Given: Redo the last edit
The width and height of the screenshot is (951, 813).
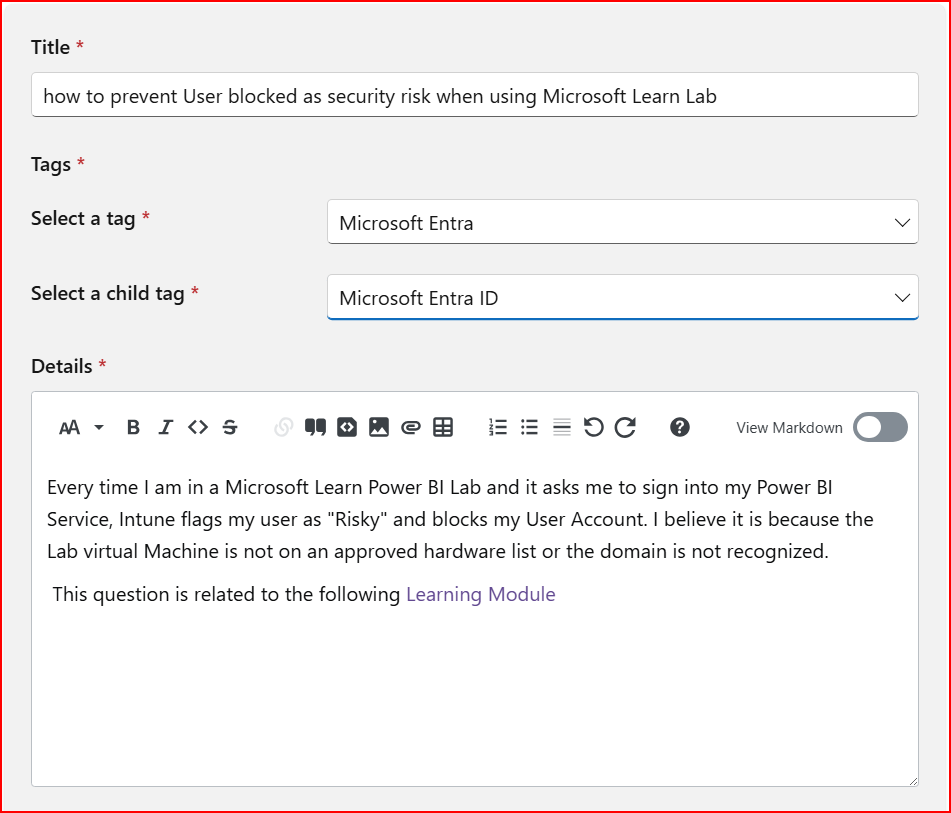Looking at the screenshot, I should click(x=625, y=428).
